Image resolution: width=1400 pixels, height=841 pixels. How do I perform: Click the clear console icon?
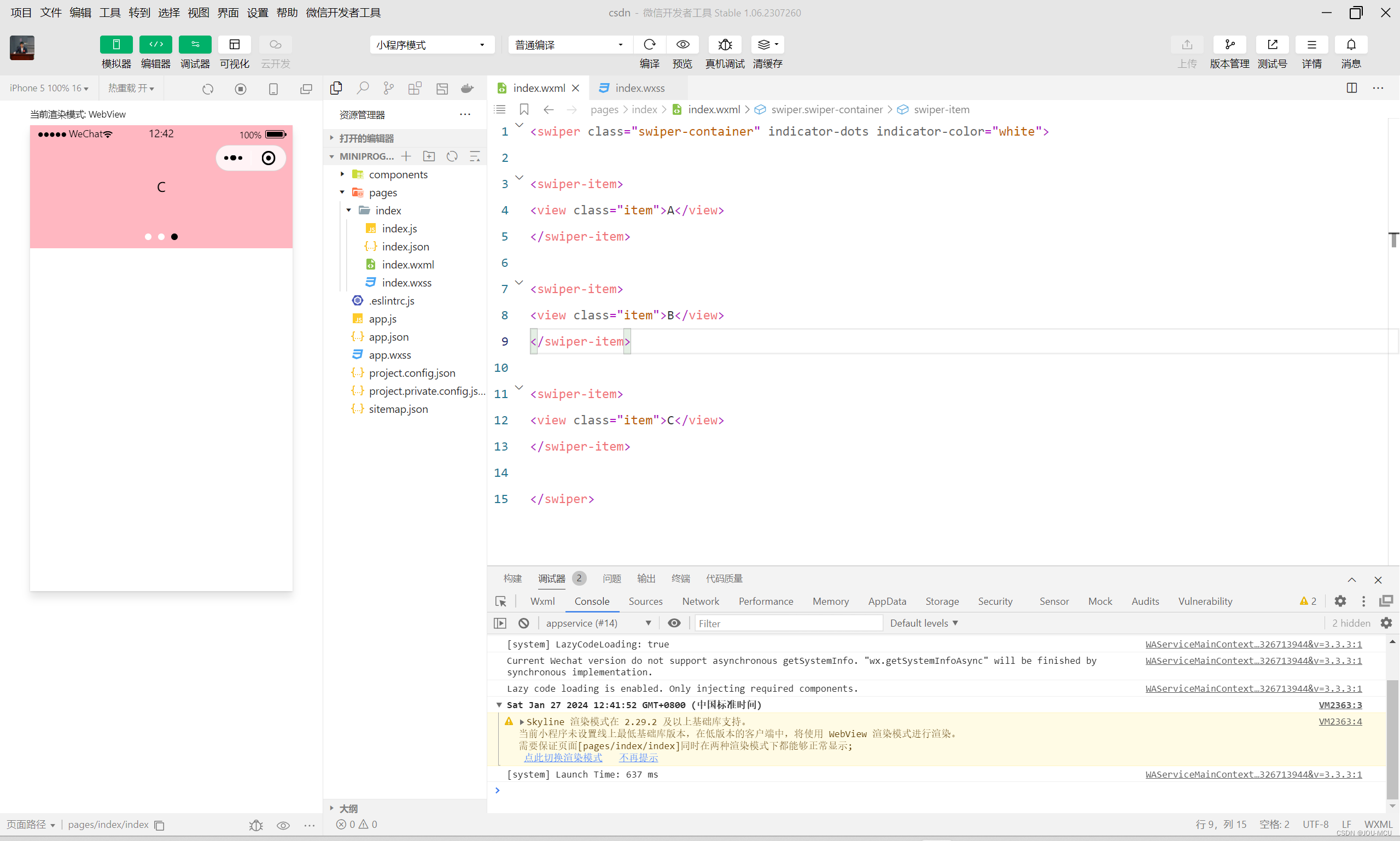[524, 623]
